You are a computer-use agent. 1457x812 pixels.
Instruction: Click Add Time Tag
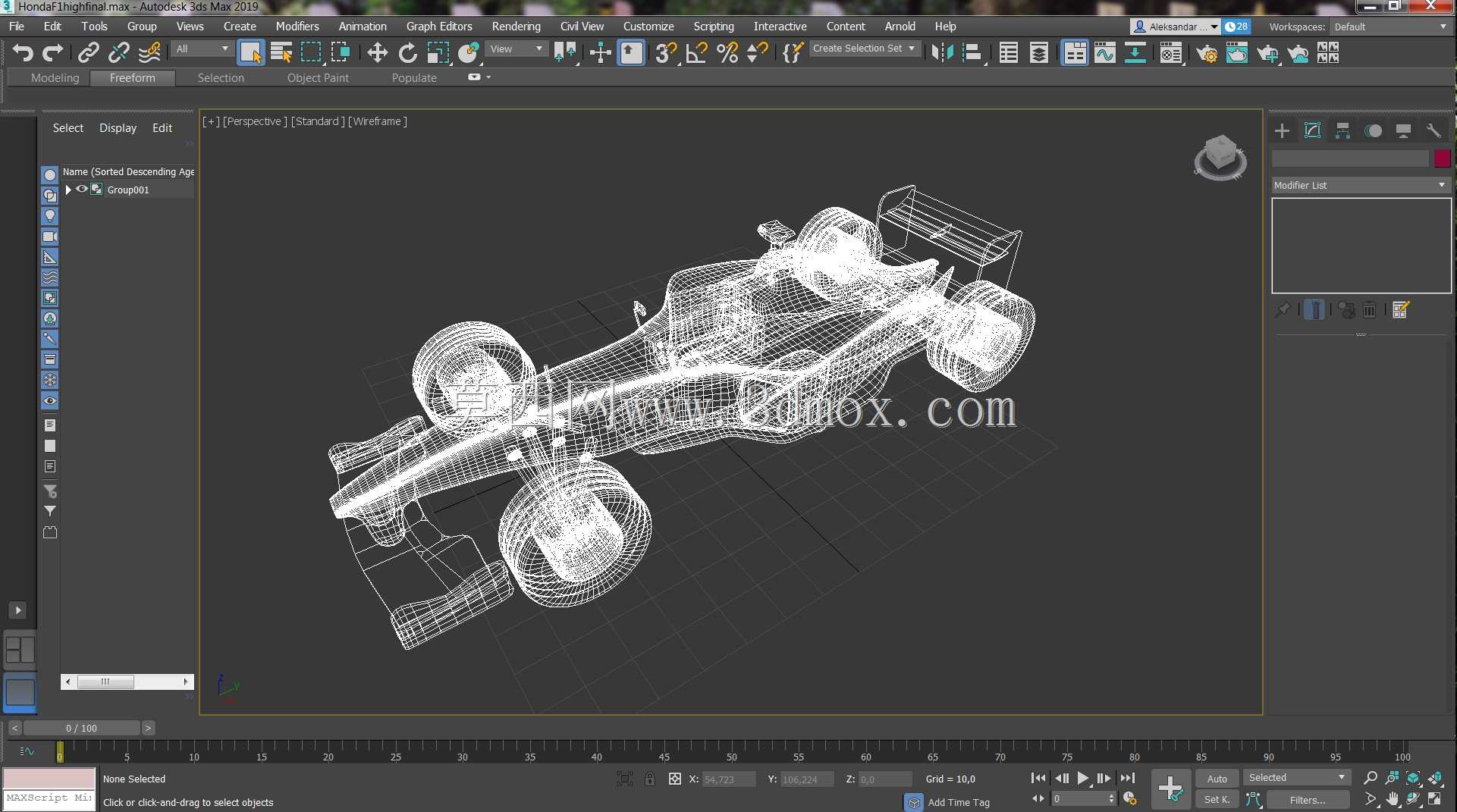click(x=959, y=802)
